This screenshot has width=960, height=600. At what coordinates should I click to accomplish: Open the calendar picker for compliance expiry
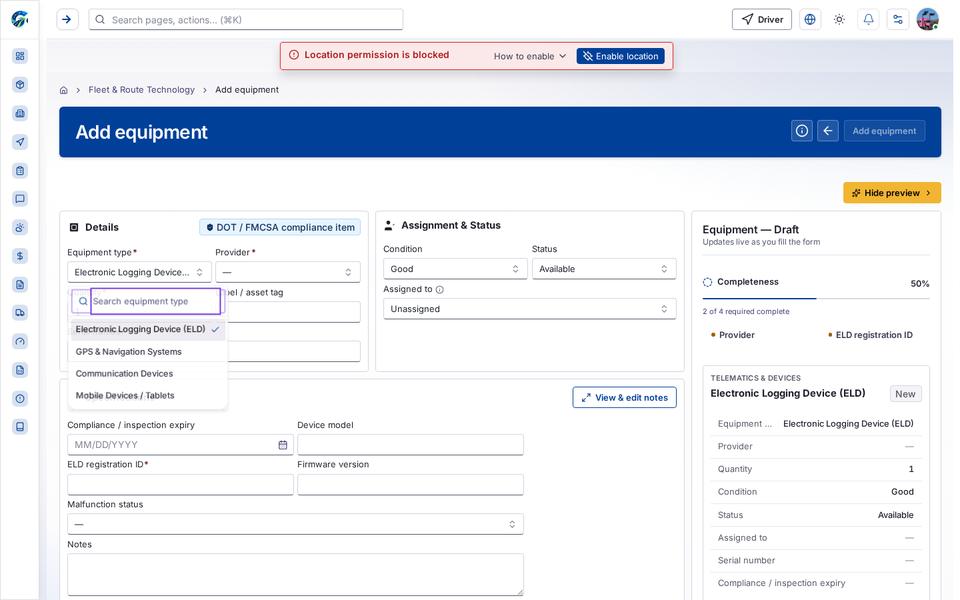(283, 445)
